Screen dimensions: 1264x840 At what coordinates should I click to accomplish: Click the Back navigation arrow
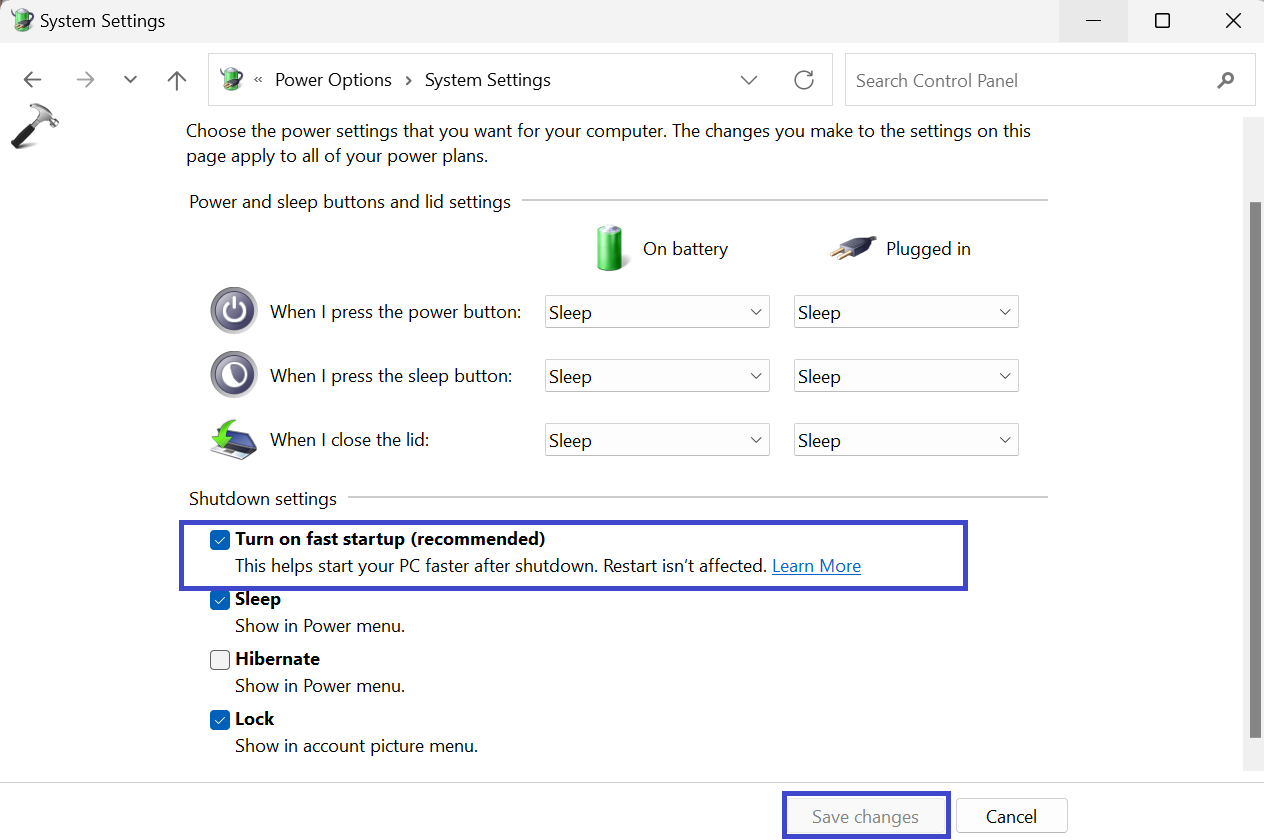(x=33, y=81)
